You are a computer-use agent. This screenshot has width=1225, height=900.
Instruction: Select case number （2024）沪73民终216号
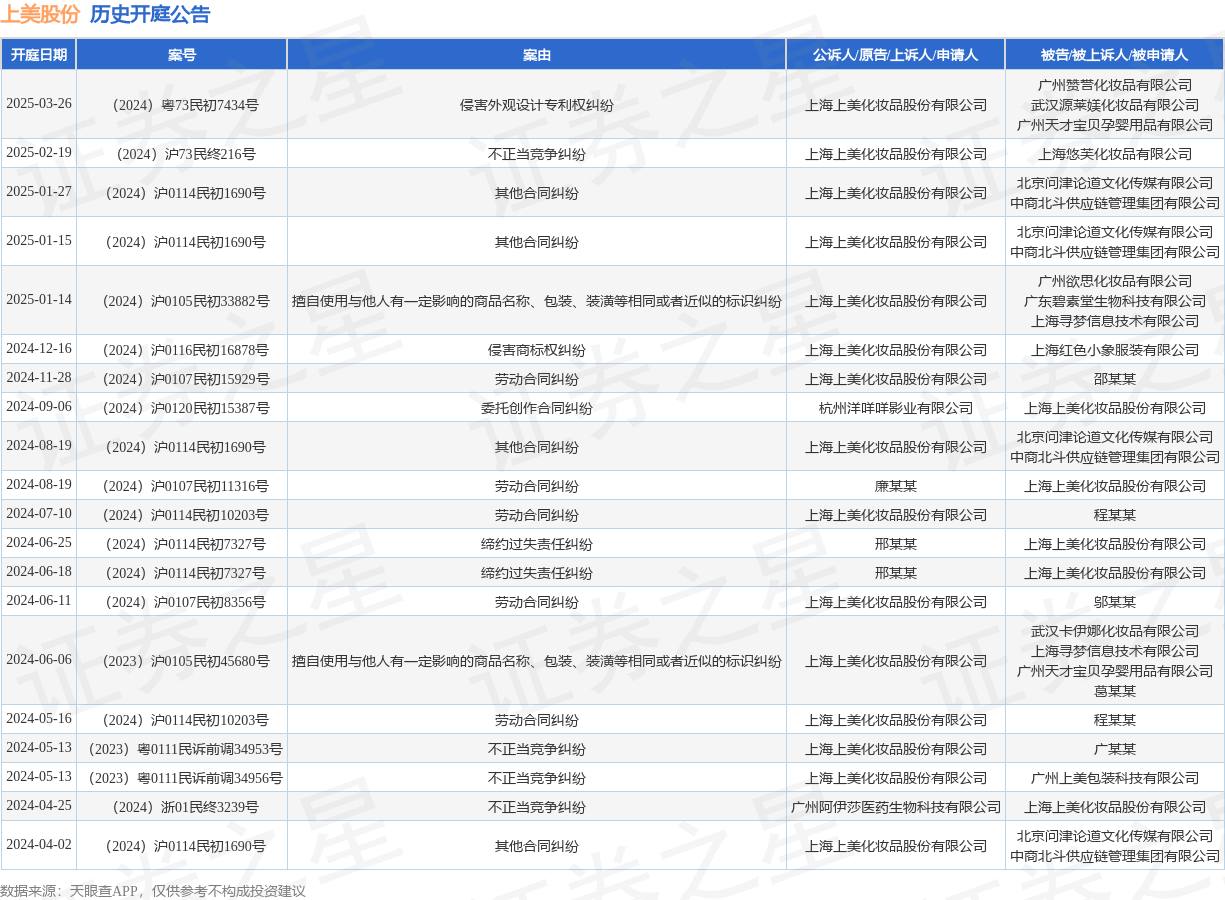(x=182, y=154)
